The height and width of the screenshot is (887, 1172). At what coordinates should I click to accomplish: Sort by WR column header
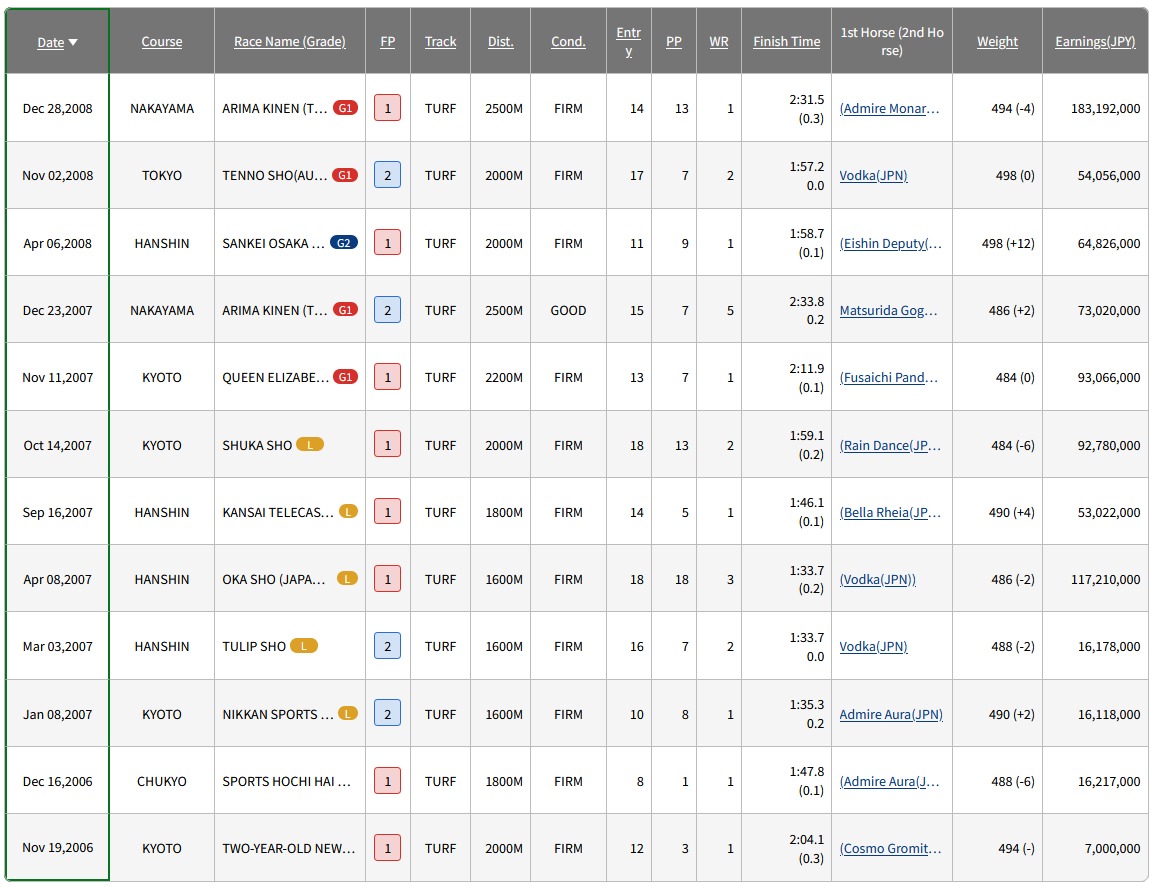click(718, 42)
